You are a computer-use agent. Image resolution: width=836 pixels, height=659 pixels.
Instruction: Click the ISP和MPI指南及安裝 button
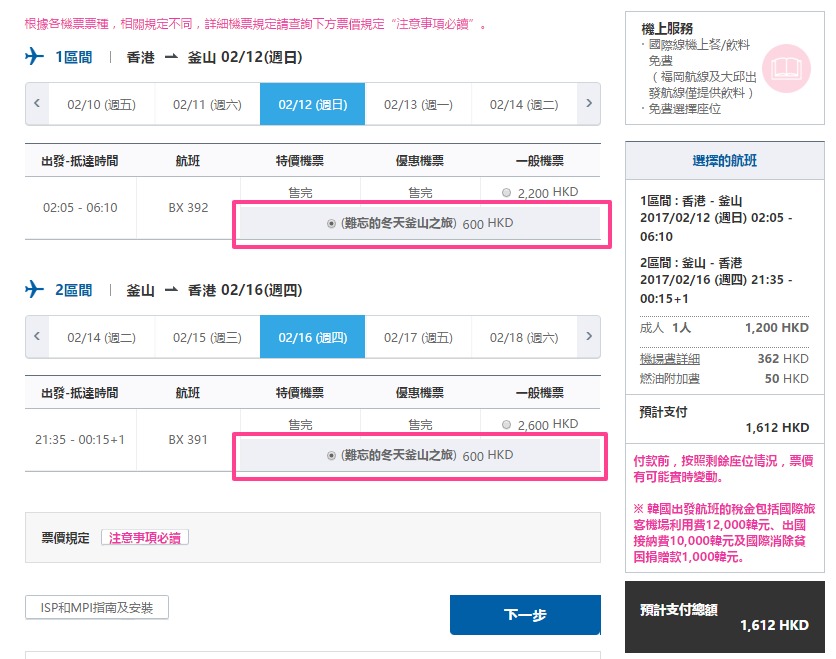97,607
